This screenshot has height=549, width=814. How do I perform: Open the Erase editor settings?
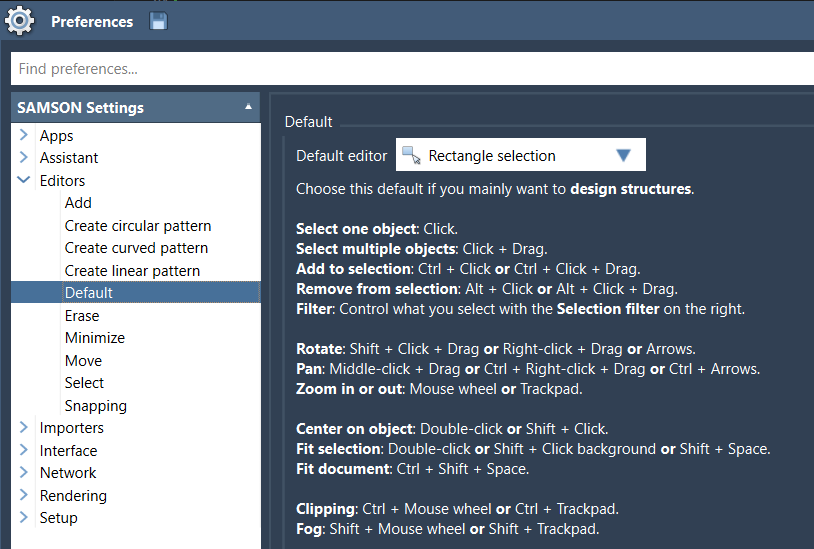[x=82, y=316]
